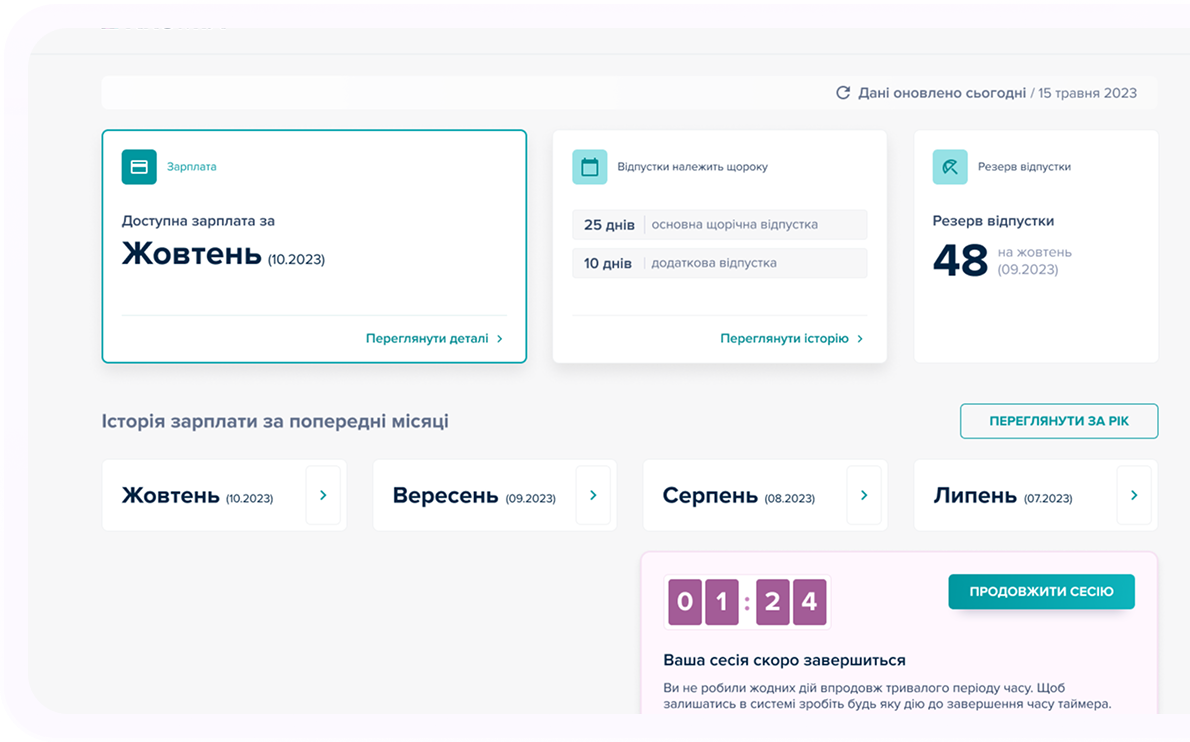
Task: Select the '25 днів' main annual vacation row
Action: tap(719, 225)
